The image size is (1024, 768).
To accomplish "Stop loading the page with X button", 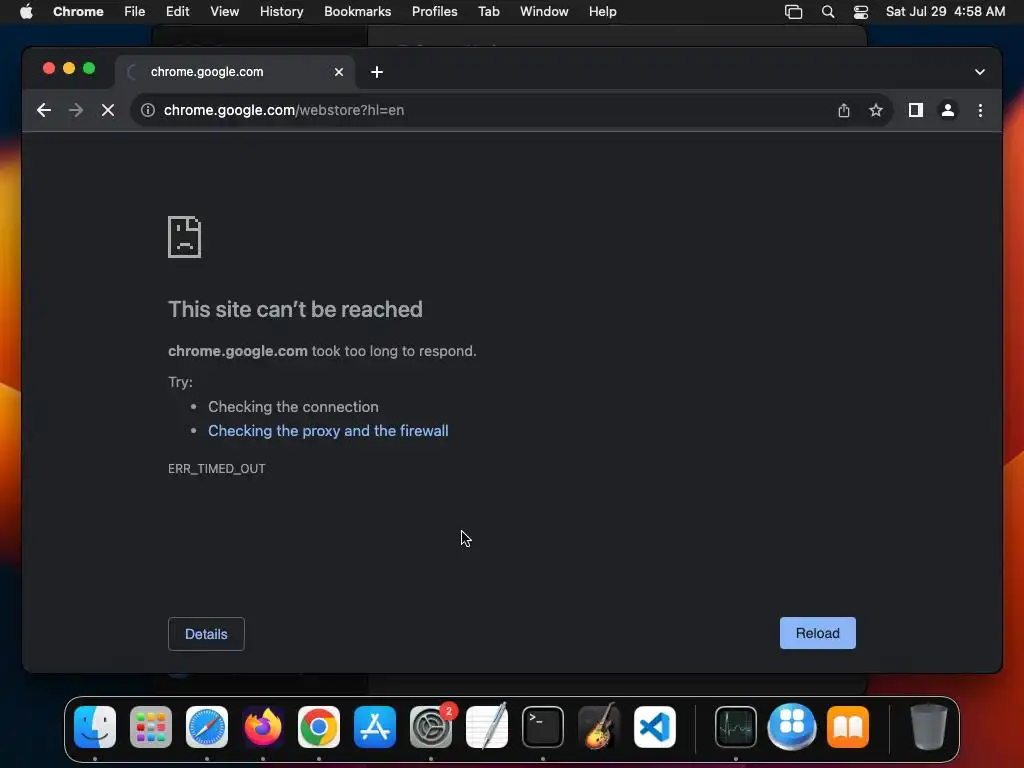I will point(108,110).
